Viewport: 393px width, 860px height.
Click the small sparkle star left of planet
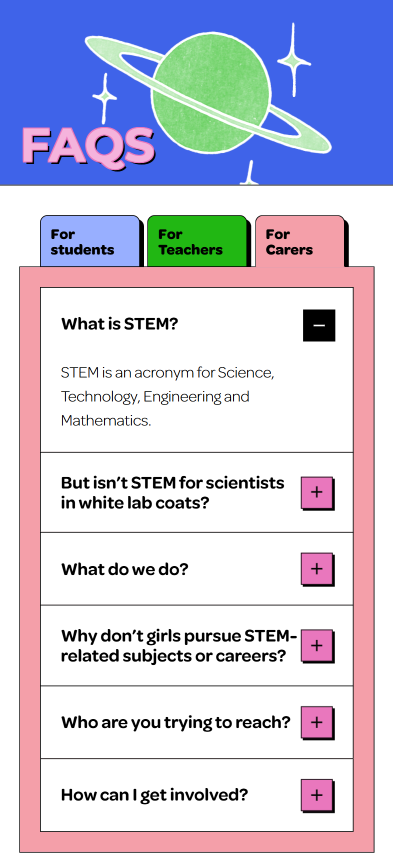click(x=104, y=98)
